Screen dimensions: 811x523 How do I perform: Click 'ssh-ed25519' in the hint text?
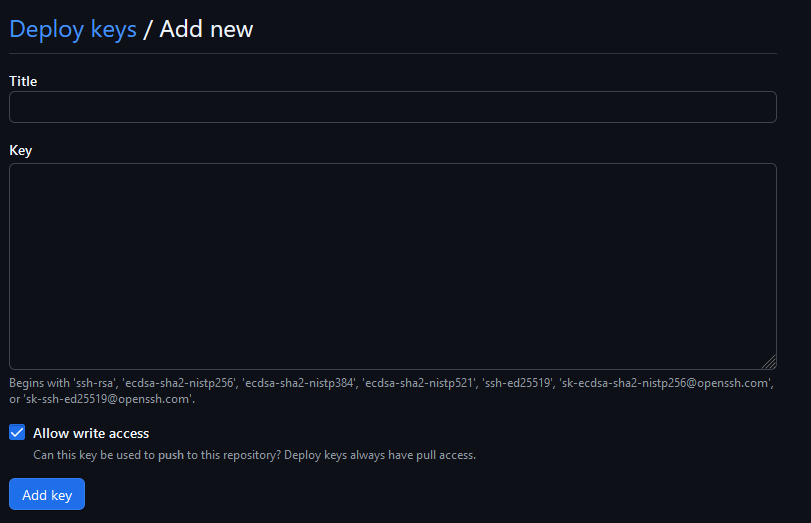click(x=518, y=383)
